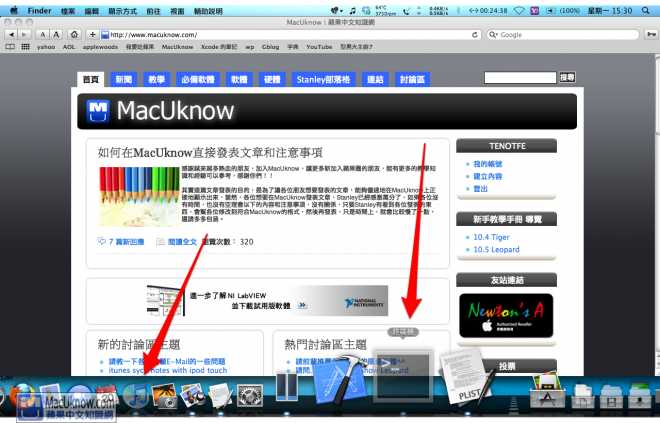
Task: Launch iPhoto from the Dock
Action: 163,395
